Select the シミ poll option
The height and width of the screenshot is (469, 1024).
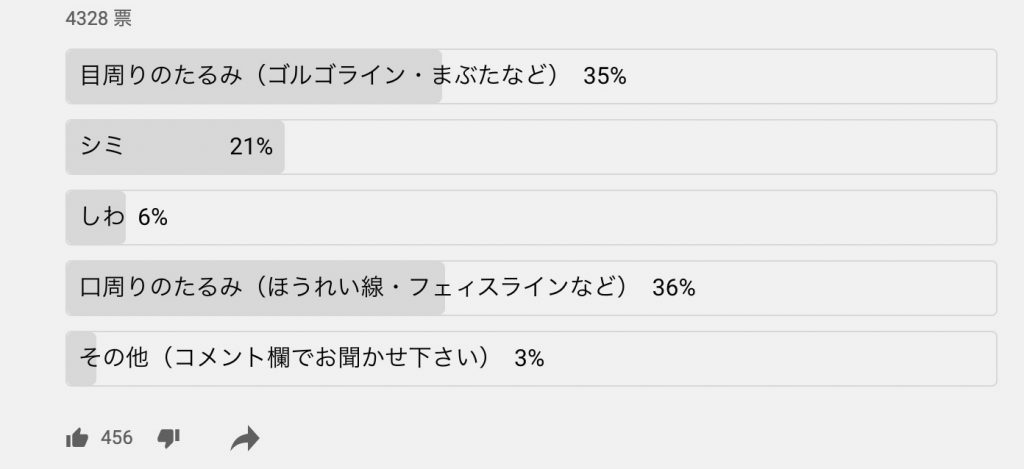(x=531, y=147)
